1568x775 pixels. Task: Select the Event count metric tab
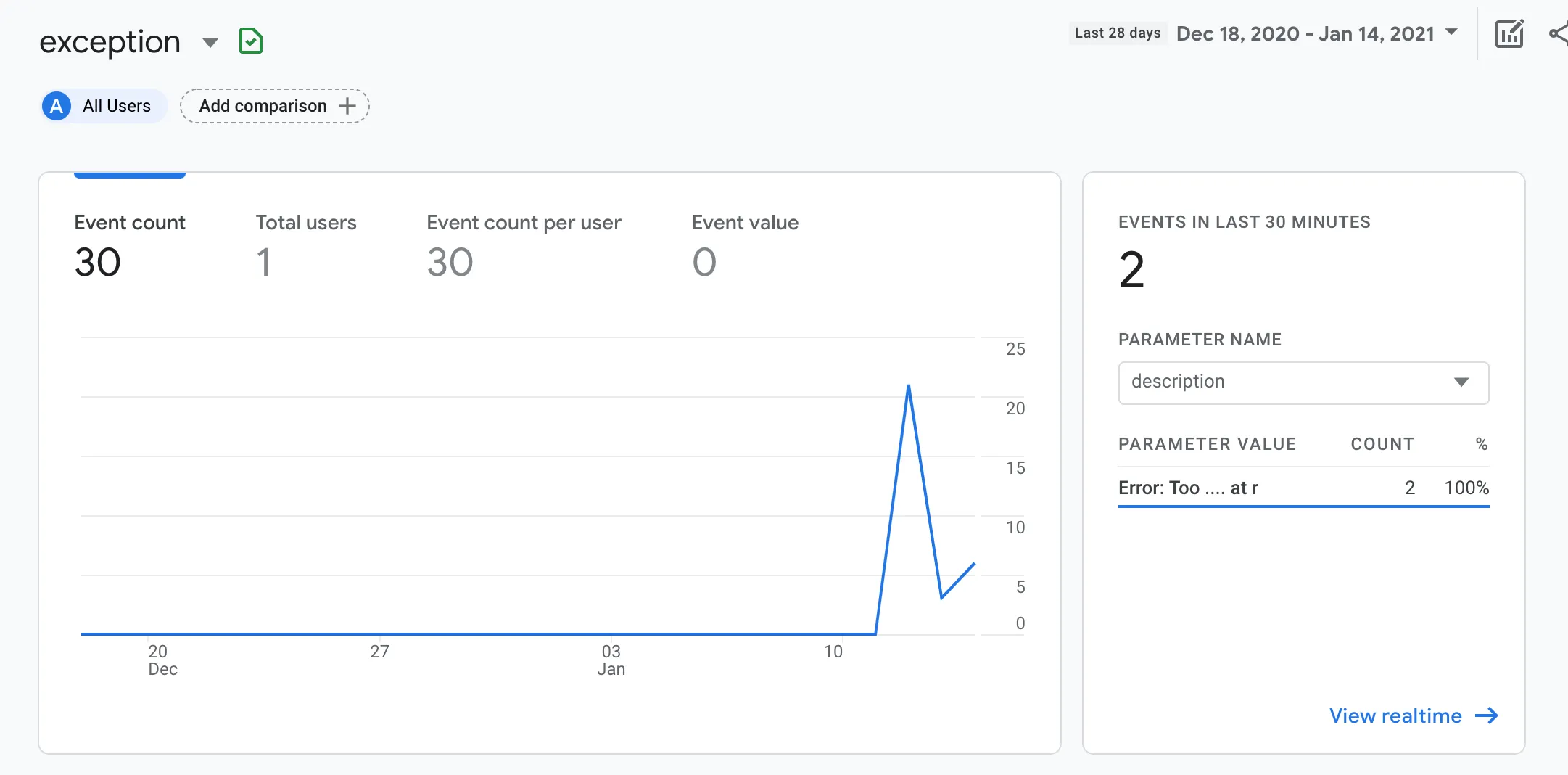(130, 245)
